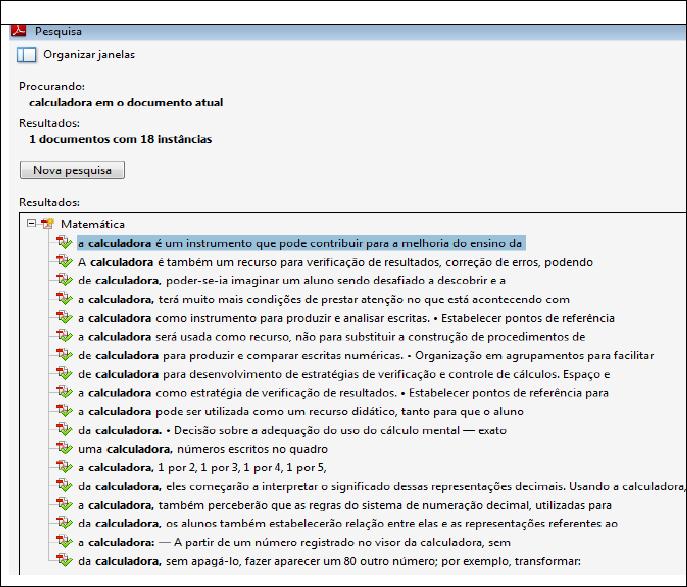Open result 'a calculadora, terá muito mais condições'

point(324,299)
